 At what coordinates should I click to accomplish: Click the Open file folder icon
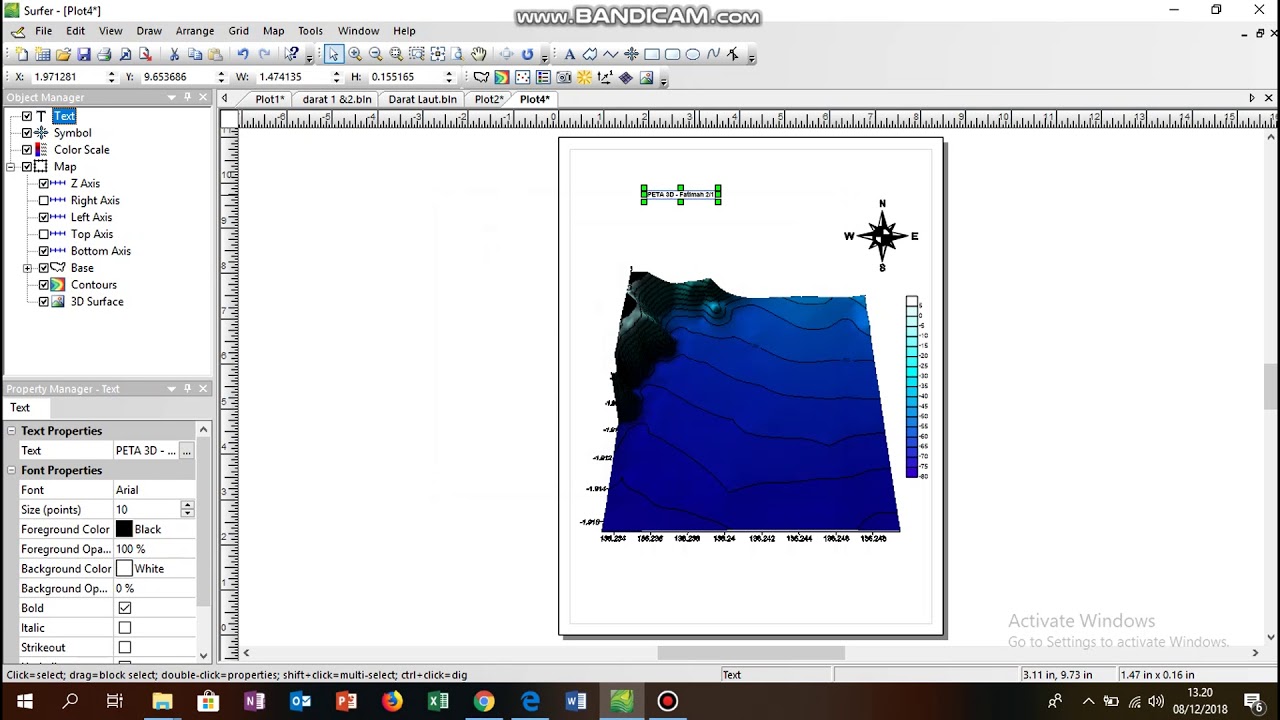click(x=63, y=54)
